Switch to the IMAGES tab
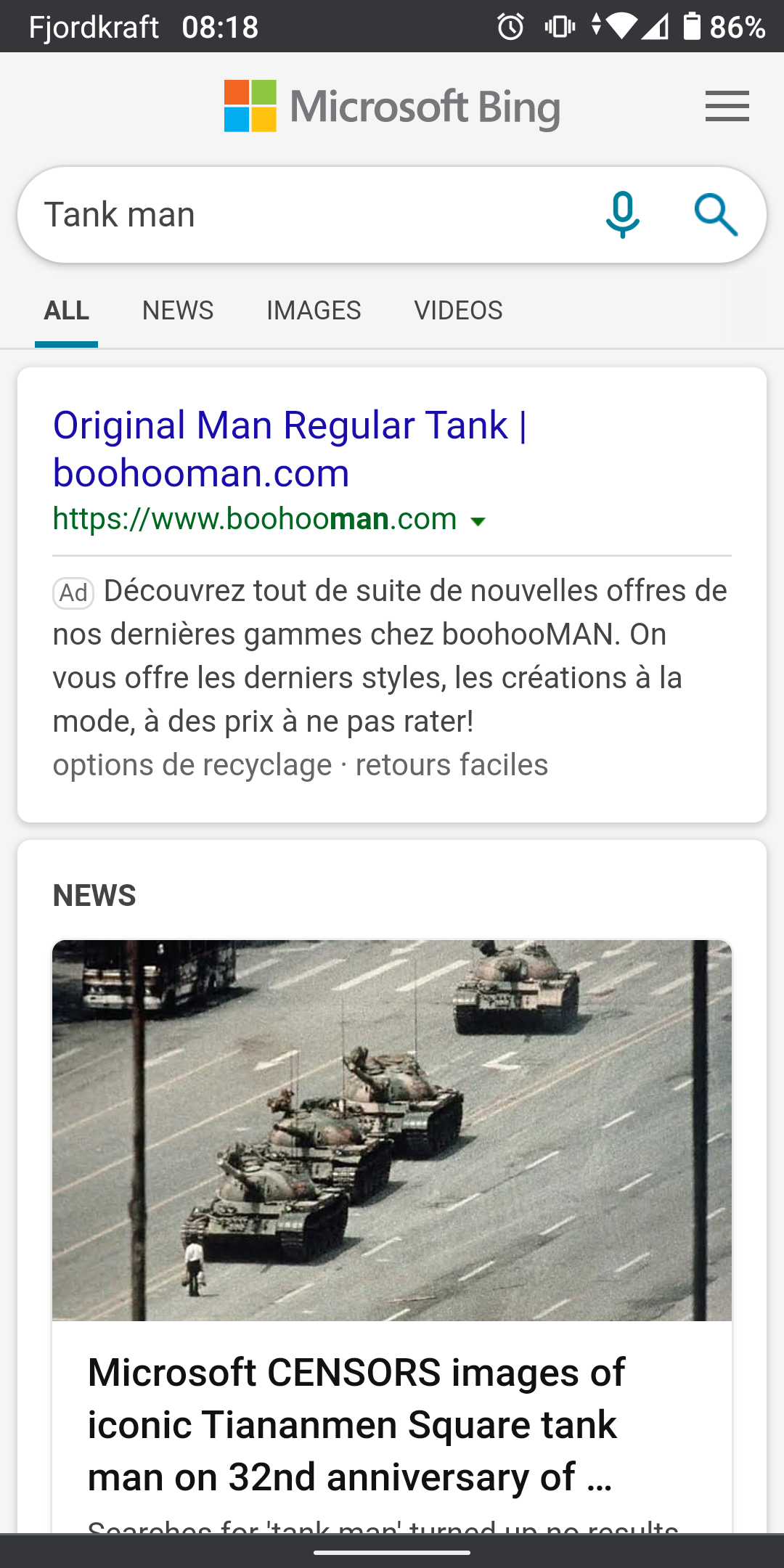This screenshot has height=1568, width=784. tap(314, 311)
